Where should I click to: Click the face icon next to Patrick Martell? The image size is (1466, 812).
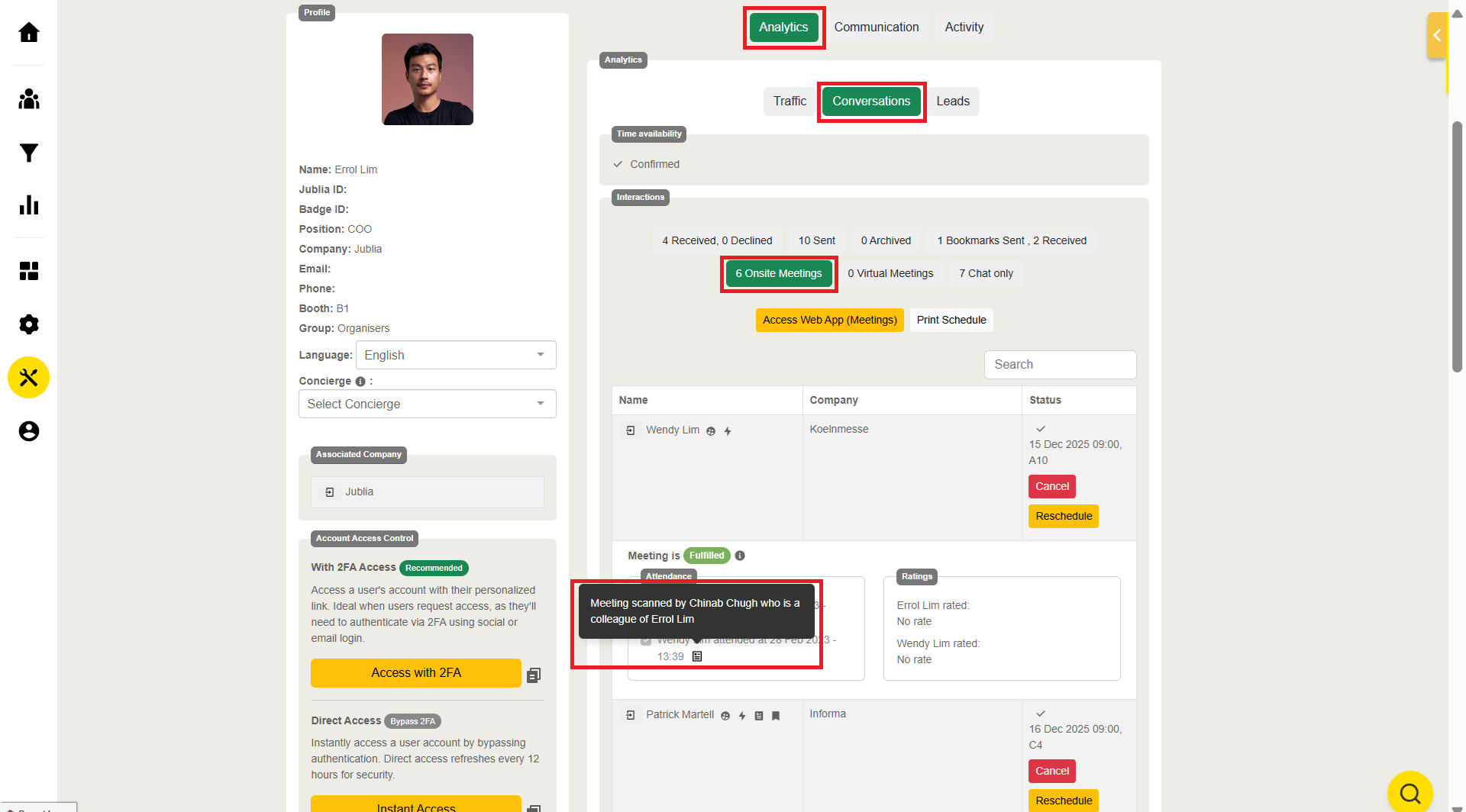coord(725,716)
